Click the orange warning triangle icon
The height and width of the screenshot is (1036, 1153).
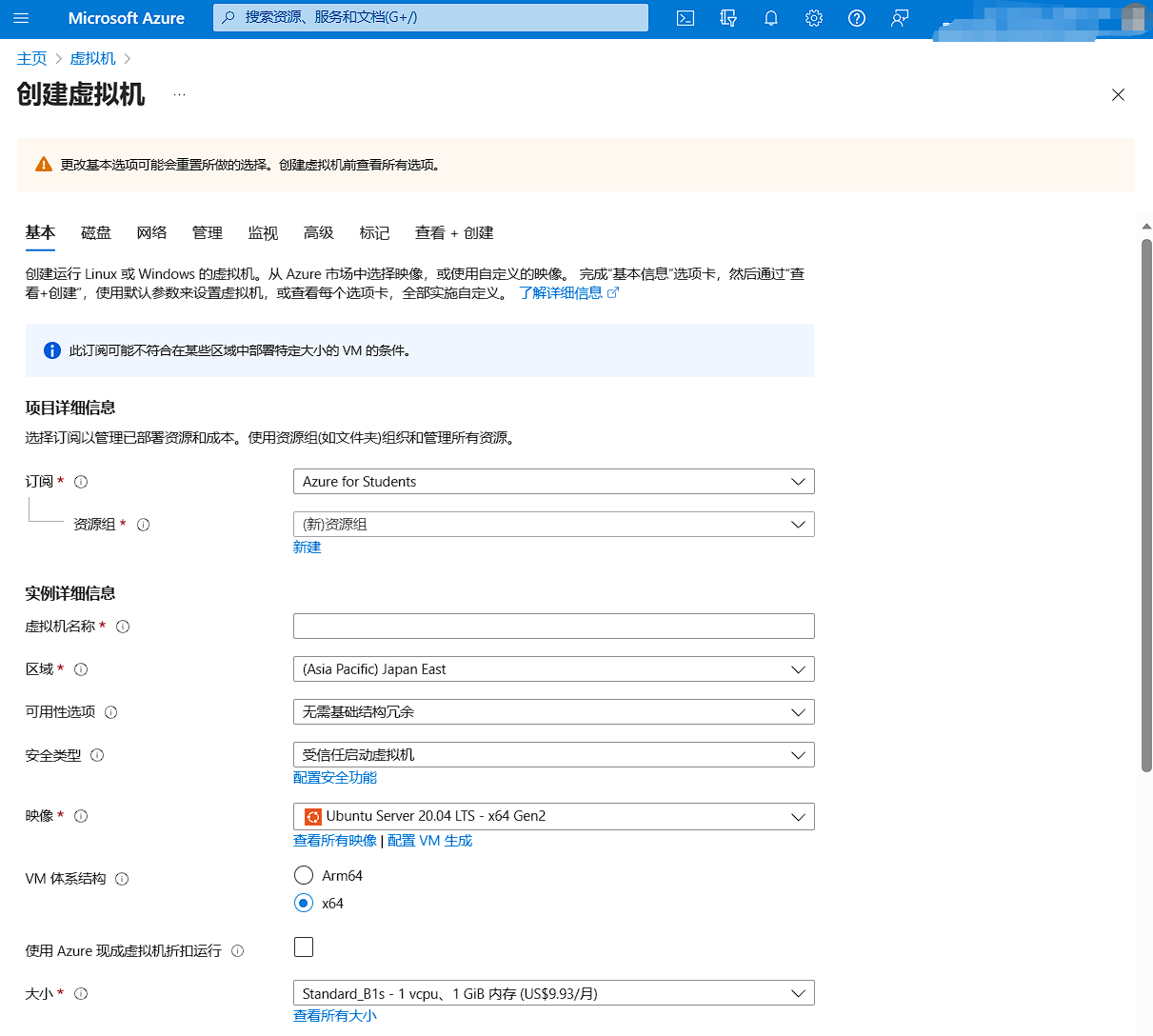pos(44,165)
